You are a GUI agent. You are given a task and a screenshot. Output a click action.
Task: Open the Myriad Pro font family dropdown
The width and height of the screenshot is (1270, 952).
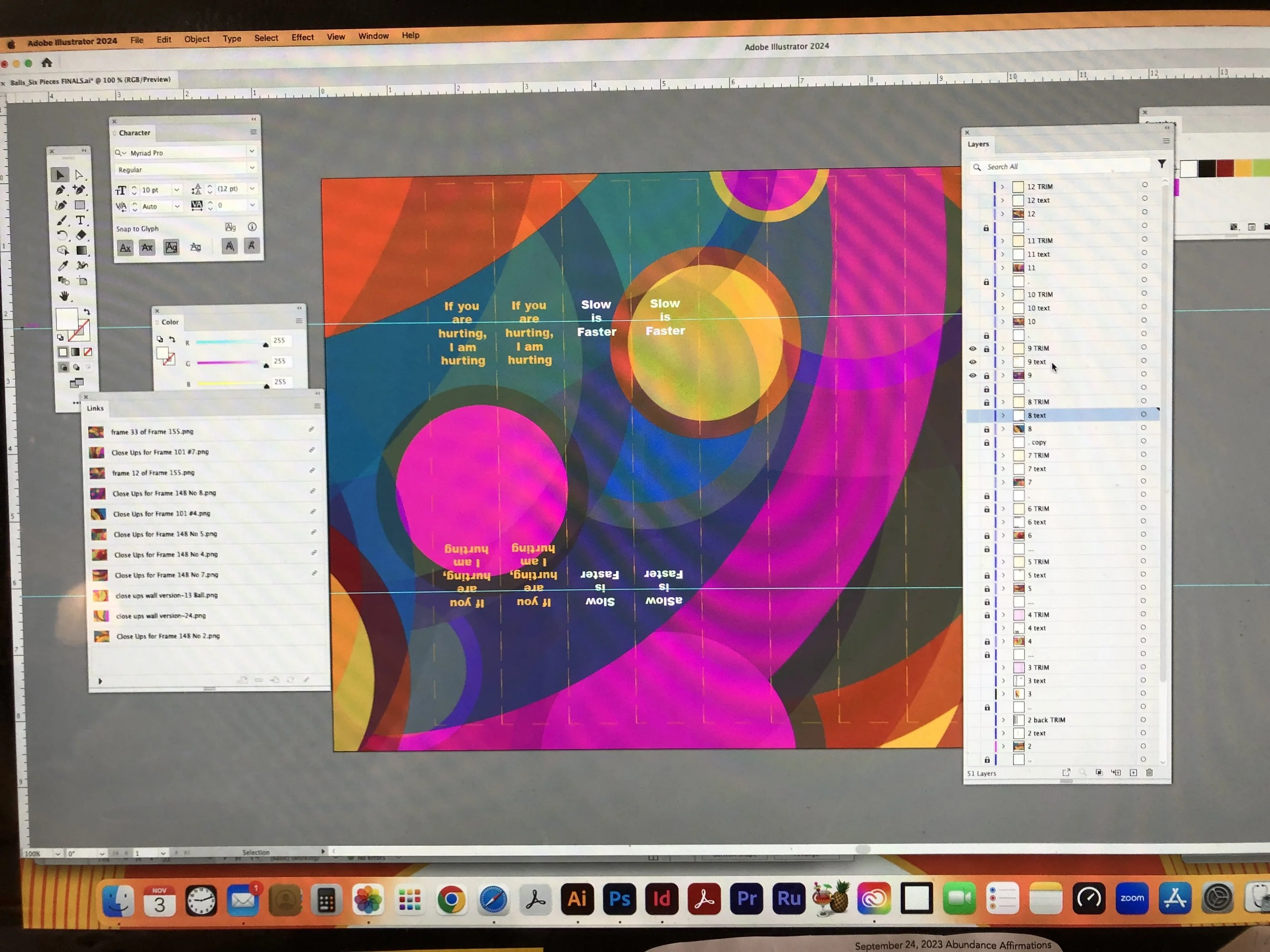pos(251,151)
